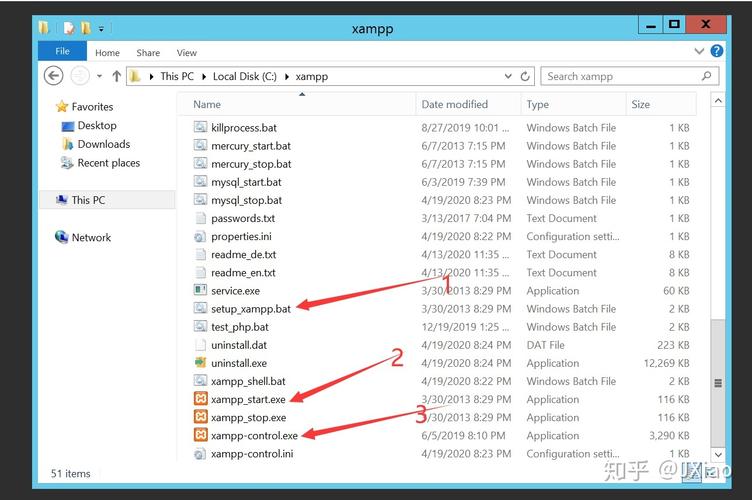
Task: Select the xampp_start.exe file name
Action: (x=248, y=399)
